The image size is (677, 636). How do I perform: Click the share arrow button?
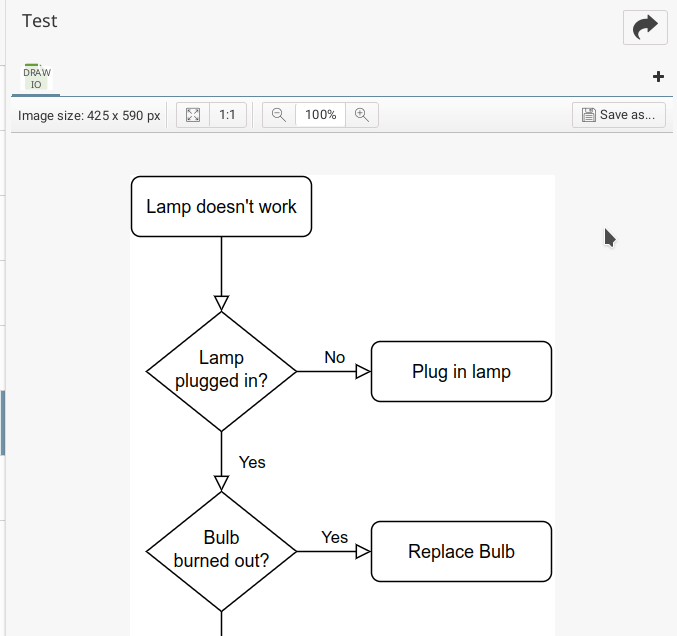645,27
